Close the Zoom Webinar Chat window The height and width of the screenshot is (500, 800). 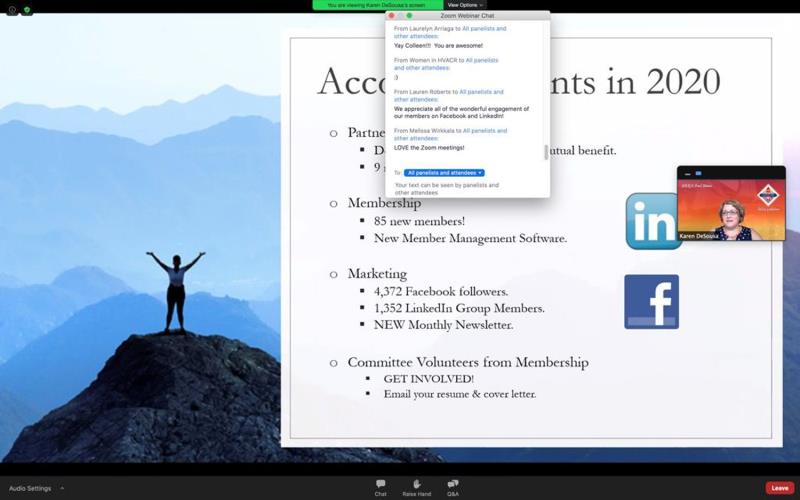[391, 16]
